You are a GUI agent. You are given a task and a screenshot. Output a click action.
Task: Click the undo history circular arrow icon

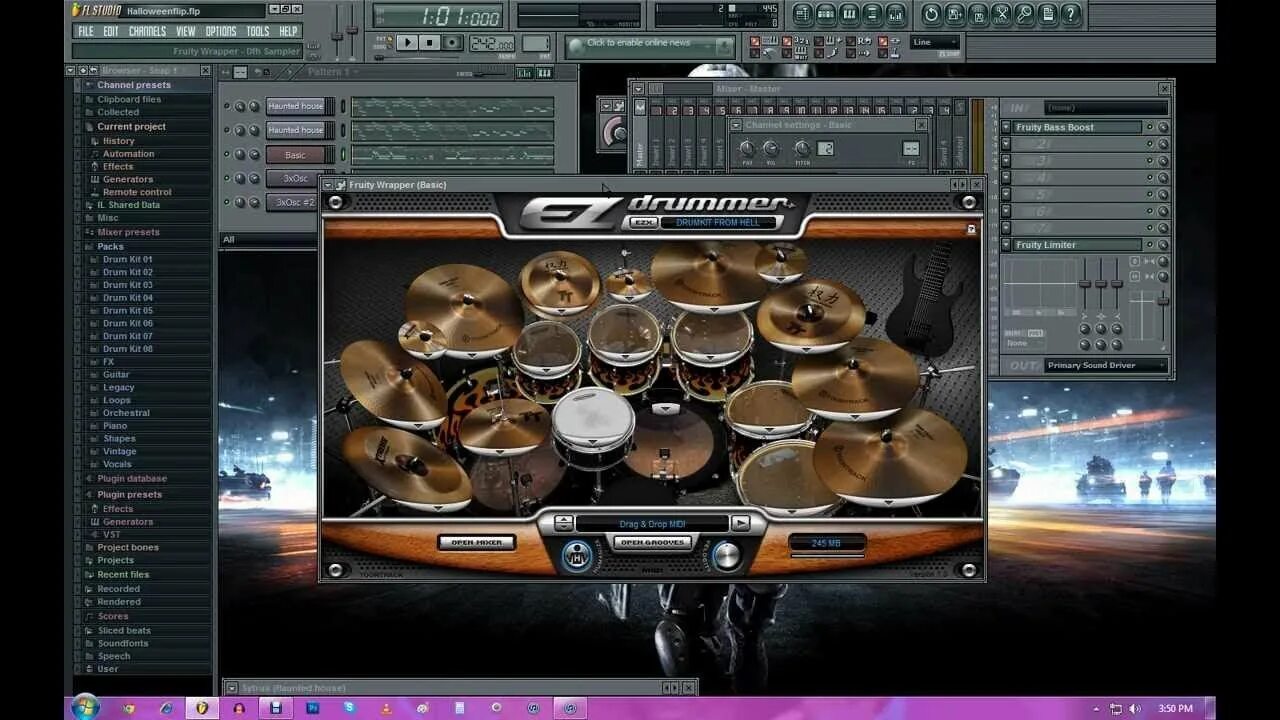click(x=932, y=14)
